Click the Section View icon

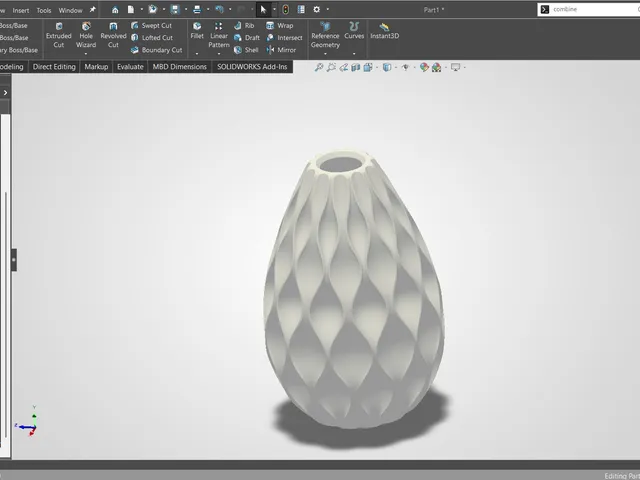click(x=356, y=67)
